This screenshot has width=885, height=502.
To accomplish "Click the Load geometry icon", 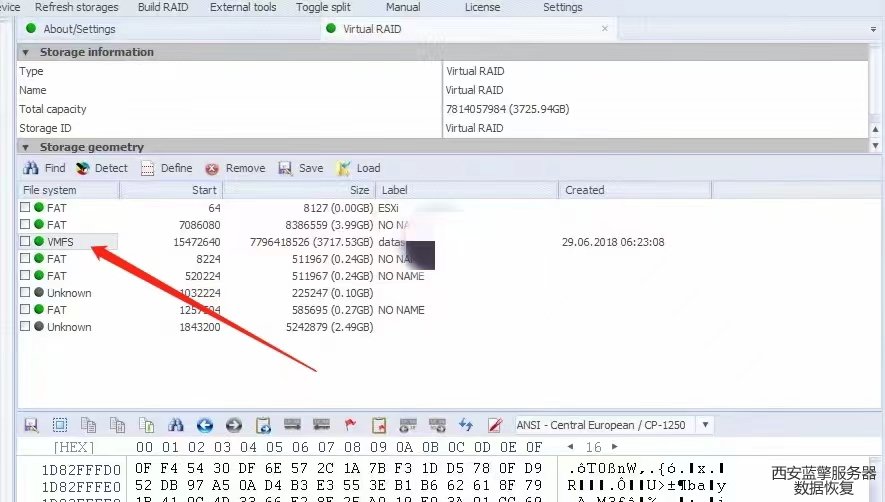I will coord(344,168).
